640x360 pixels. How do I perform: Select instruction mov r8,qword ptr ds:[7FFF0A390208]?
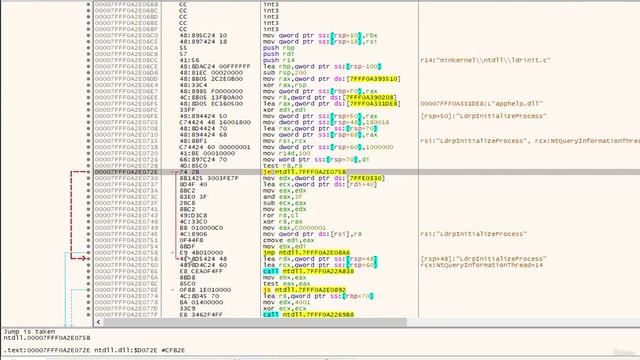tap(330, 98)
